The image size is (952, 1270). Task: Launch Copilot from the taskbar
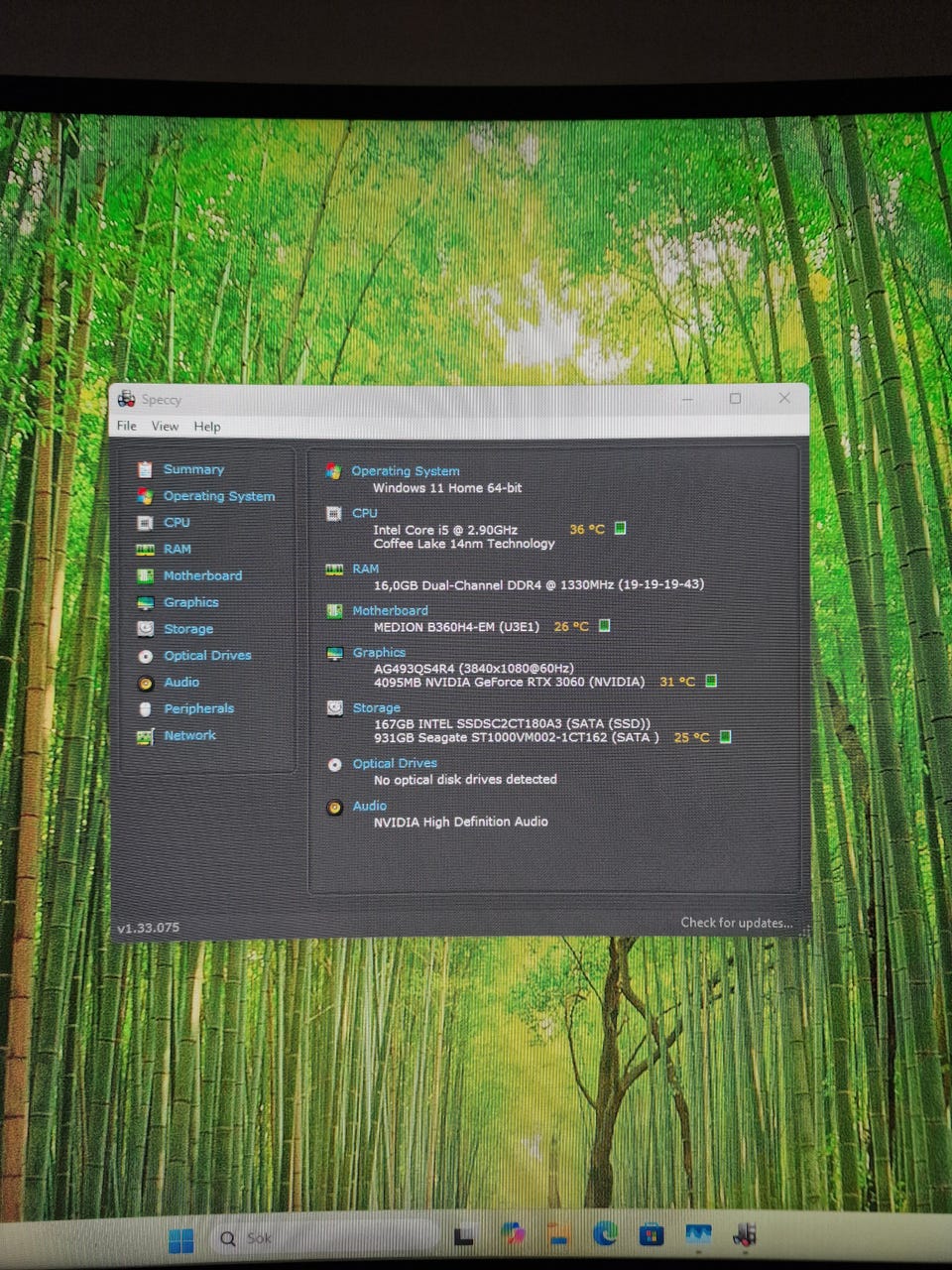(513, 1234)
